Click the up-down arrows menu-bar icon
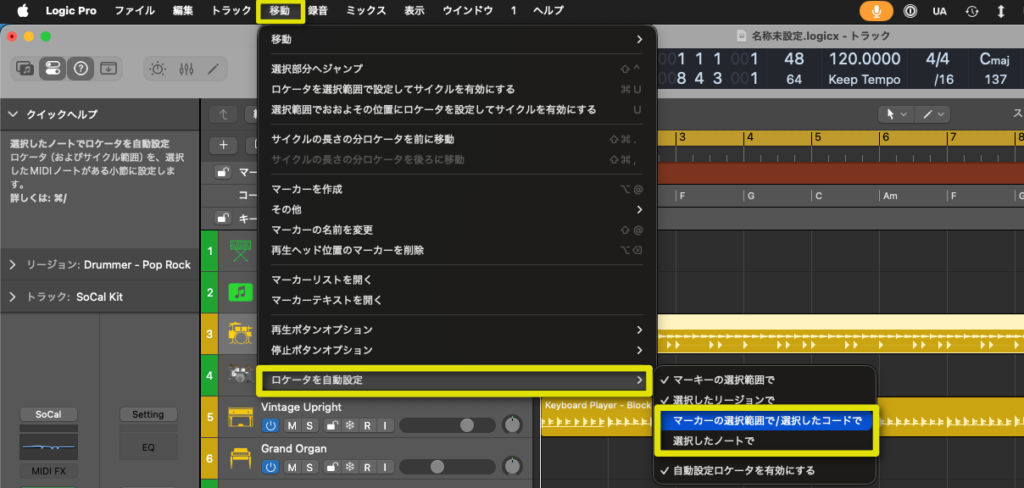The image size is (1024, 488). pyautogui.click(x=1001, y=11)
